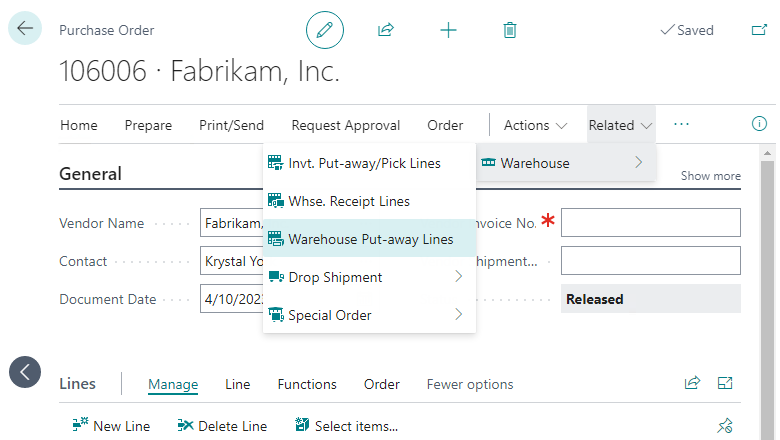Click the trash delete icon
Image resolution: width=780 pixels, height=440 pixels.
(510, 30)
